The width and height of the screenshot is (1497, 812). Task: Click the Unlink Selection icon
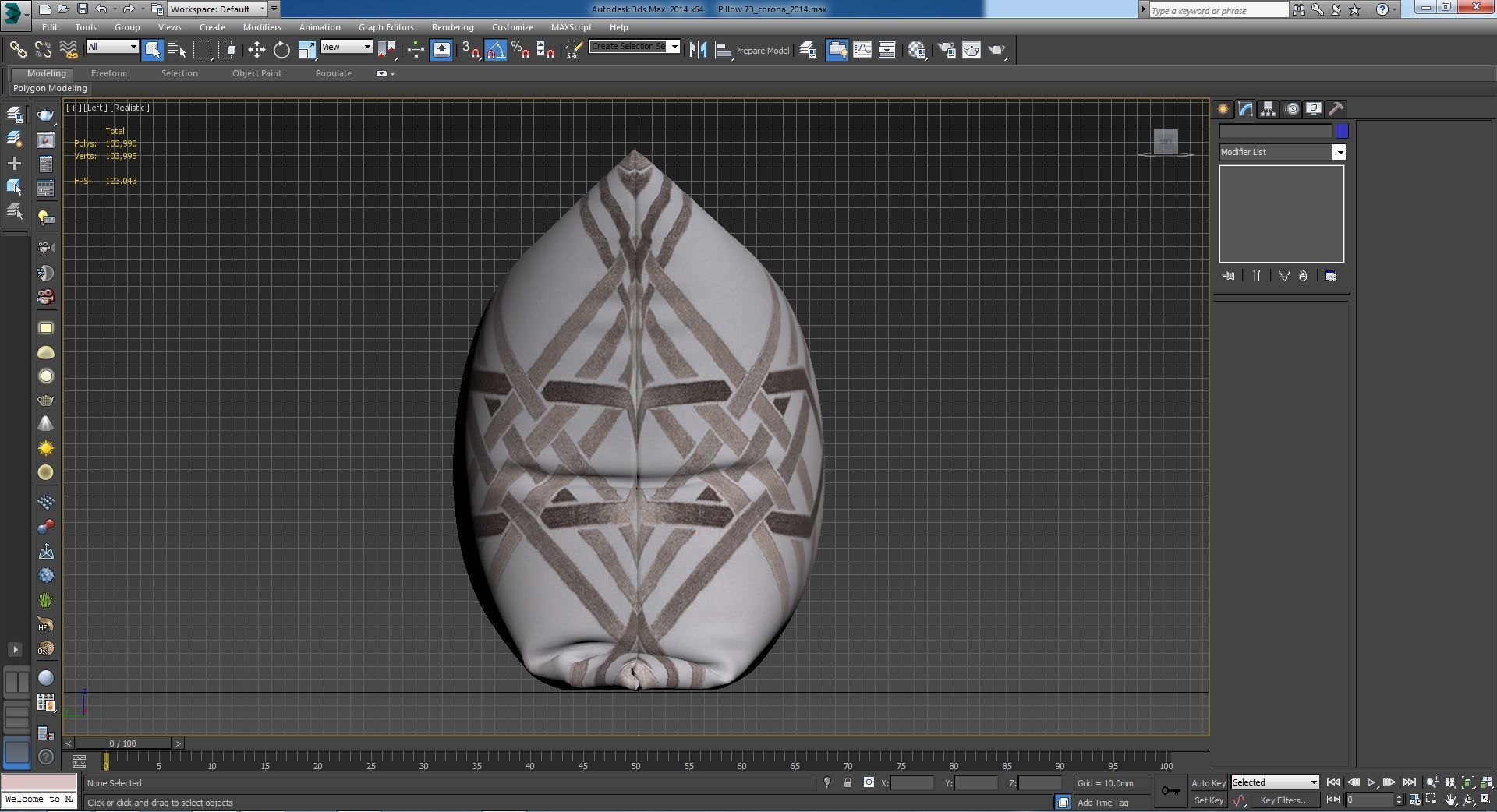coord(43,50)
